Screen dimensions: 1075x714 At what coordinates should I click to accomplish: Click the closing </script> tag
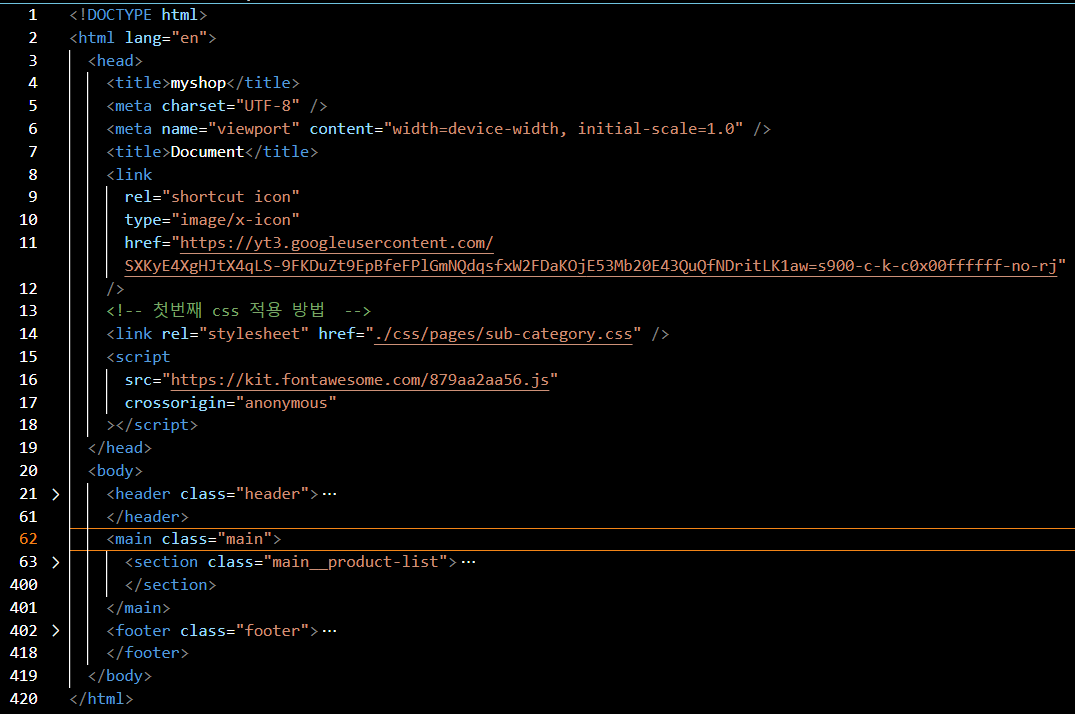click(156, 425)
